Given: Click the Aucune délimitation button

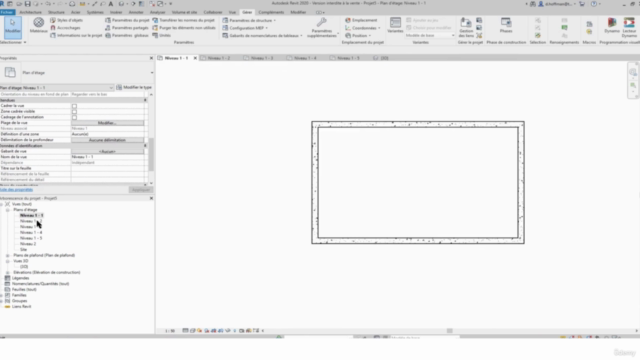Looking at the screenshot, I should 108,140.
